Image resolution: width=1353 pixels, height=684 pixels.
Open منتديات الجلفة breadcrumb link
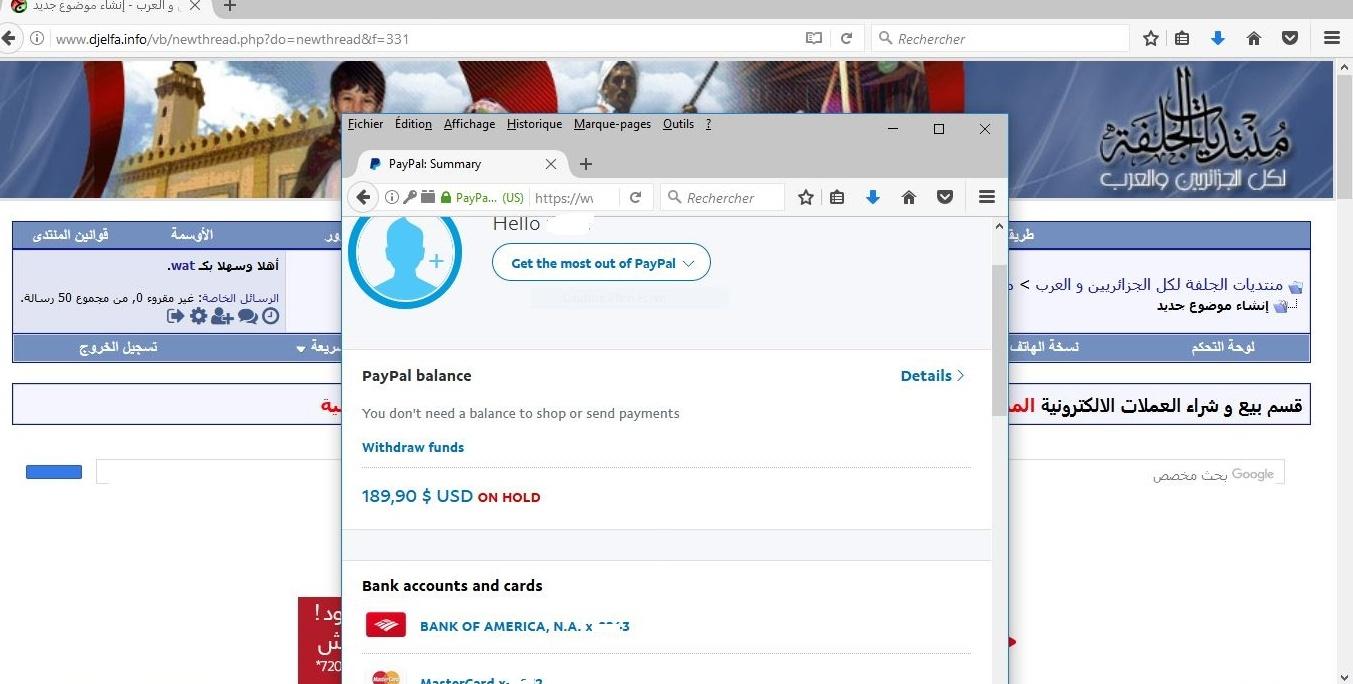point(1158,285)
